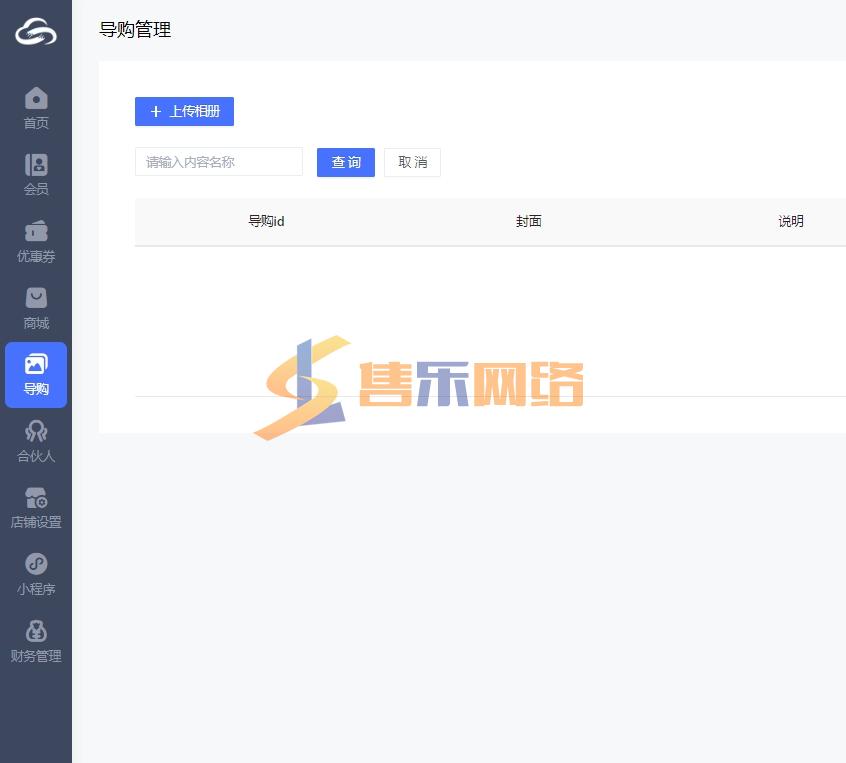Select the 导购 gallery icon

pos(36,364)
